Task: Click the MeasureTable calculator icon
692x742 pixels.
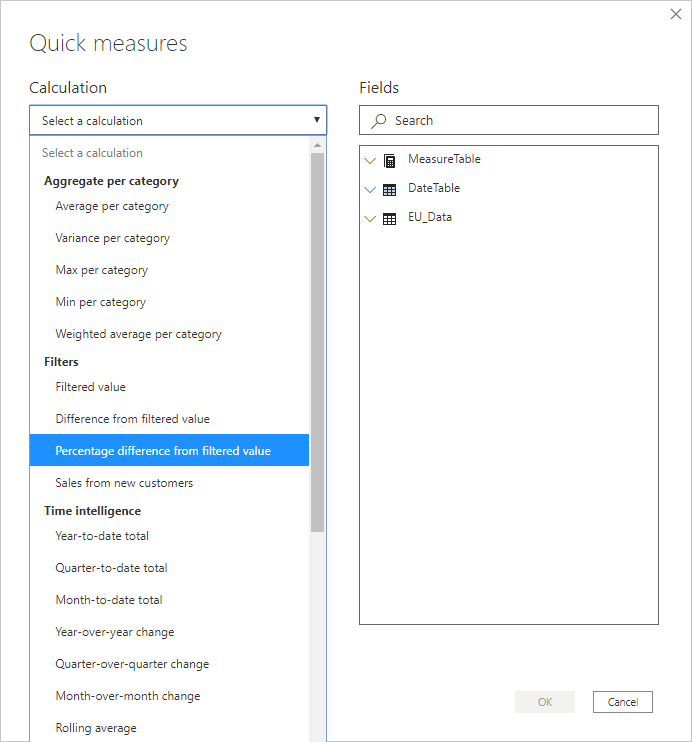Action: (390, 161)
